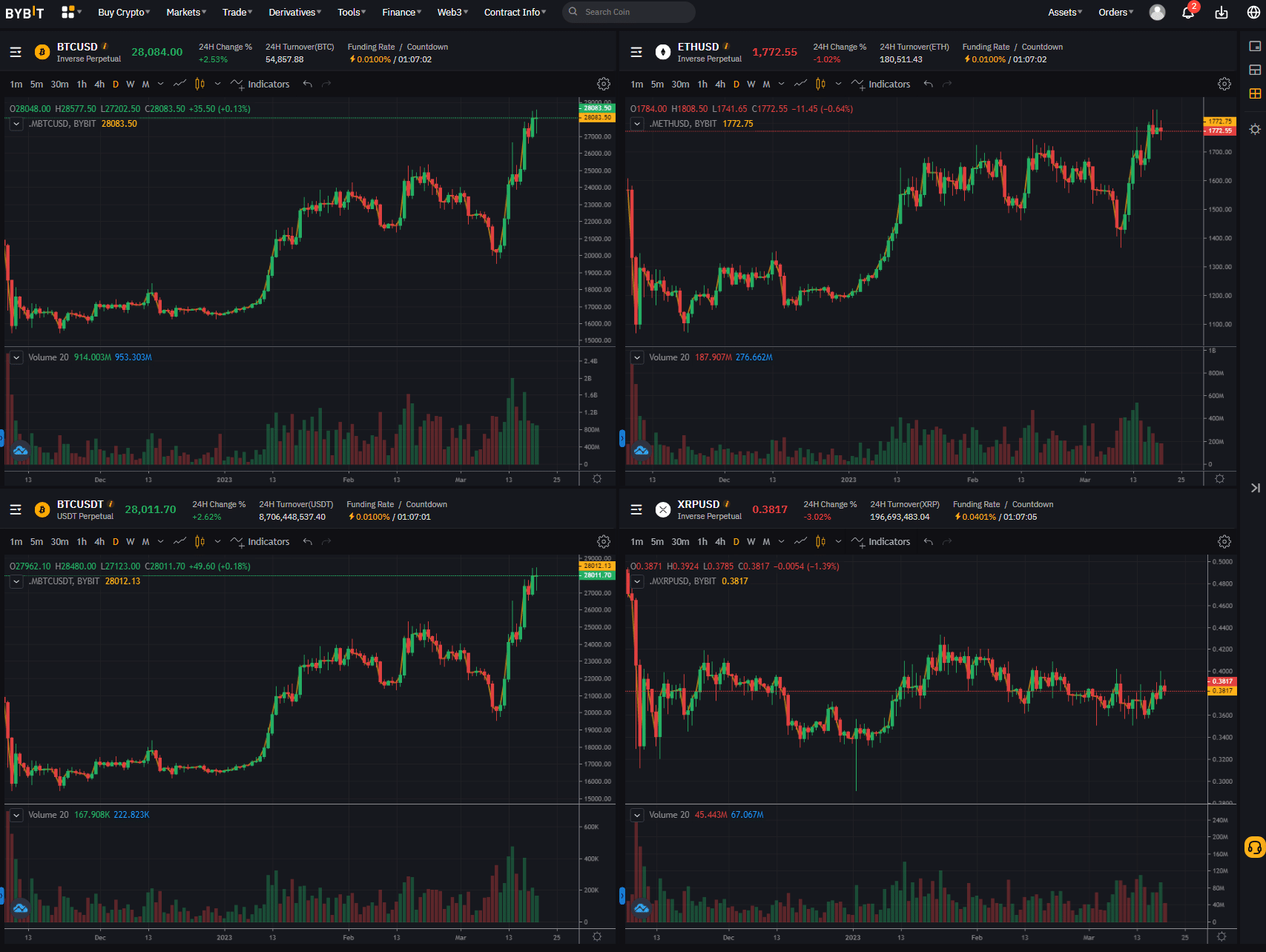Screen dimensions: 1266x952
Task: Select the picture-in-picture layout icon in sidebar
Action: [x=1255, y=46]
